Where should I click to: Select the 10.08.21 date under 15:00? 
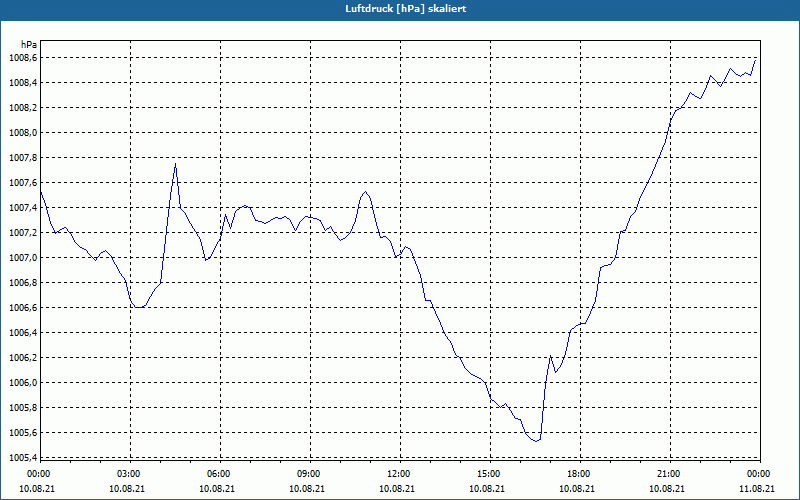click(487, 488)
